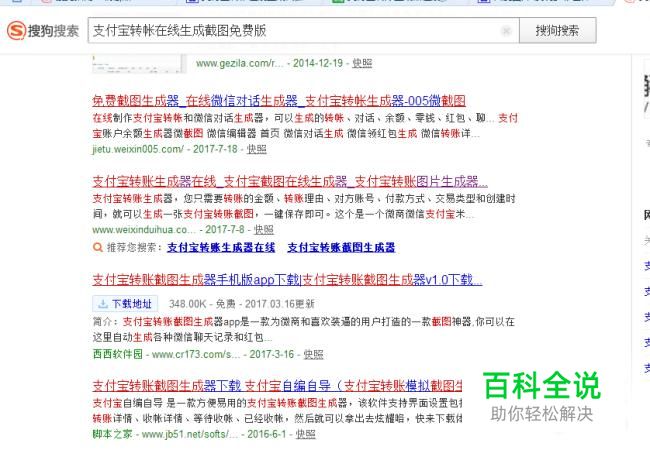Open the thumbnail image of the gezila result

(x=139, y=63)
